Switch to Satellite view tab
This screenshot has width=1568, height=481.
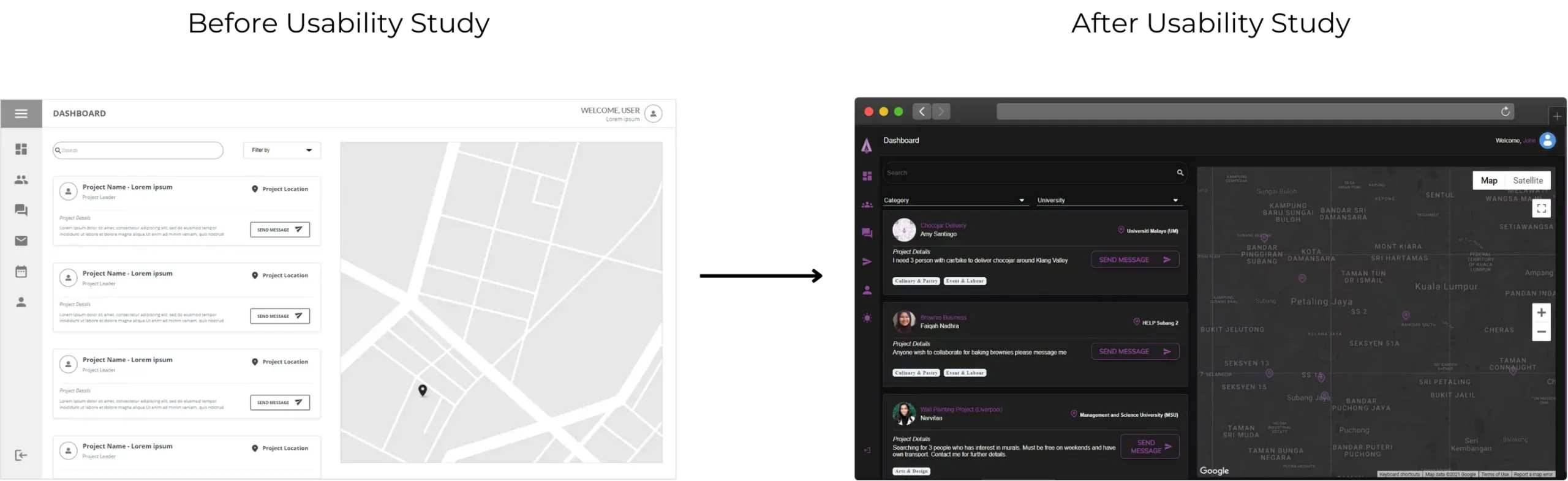coord(1527,181)
